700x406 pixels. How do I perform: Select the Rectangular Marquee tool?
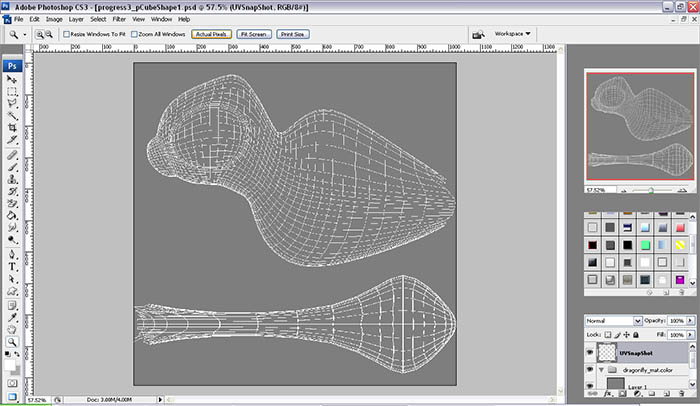point(12,92)
